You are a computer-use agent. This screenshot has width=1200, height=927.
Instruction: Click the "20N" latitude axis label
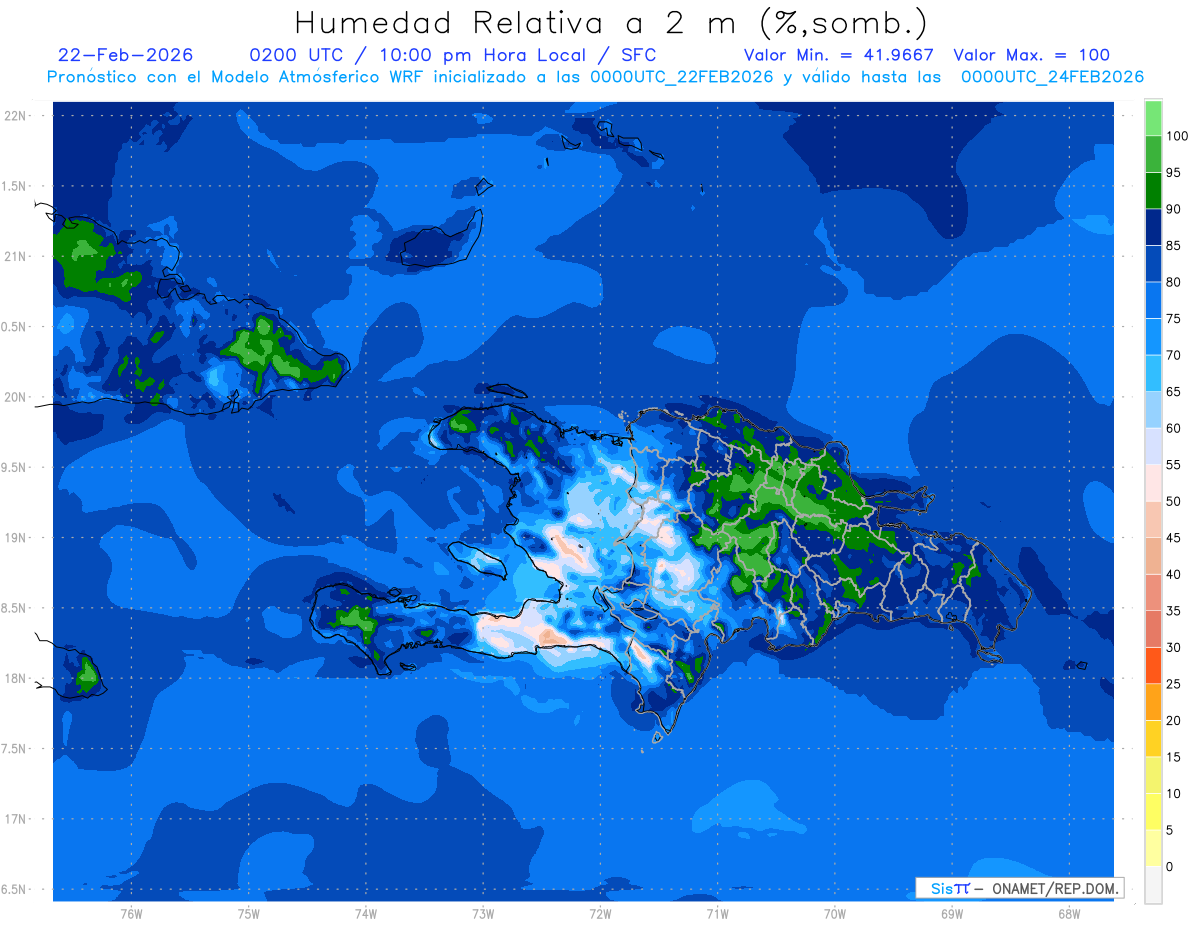[x=14, y=397]
